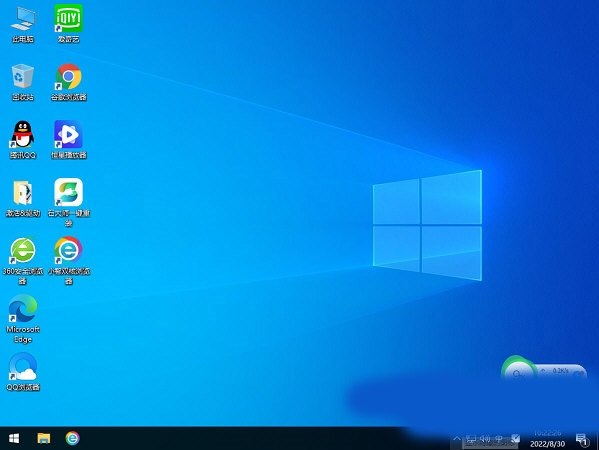Open 360 Secure Browser (360安全浏览器) shortcut
This screenshot has height=450, width=599.
[x=23, y=261]
